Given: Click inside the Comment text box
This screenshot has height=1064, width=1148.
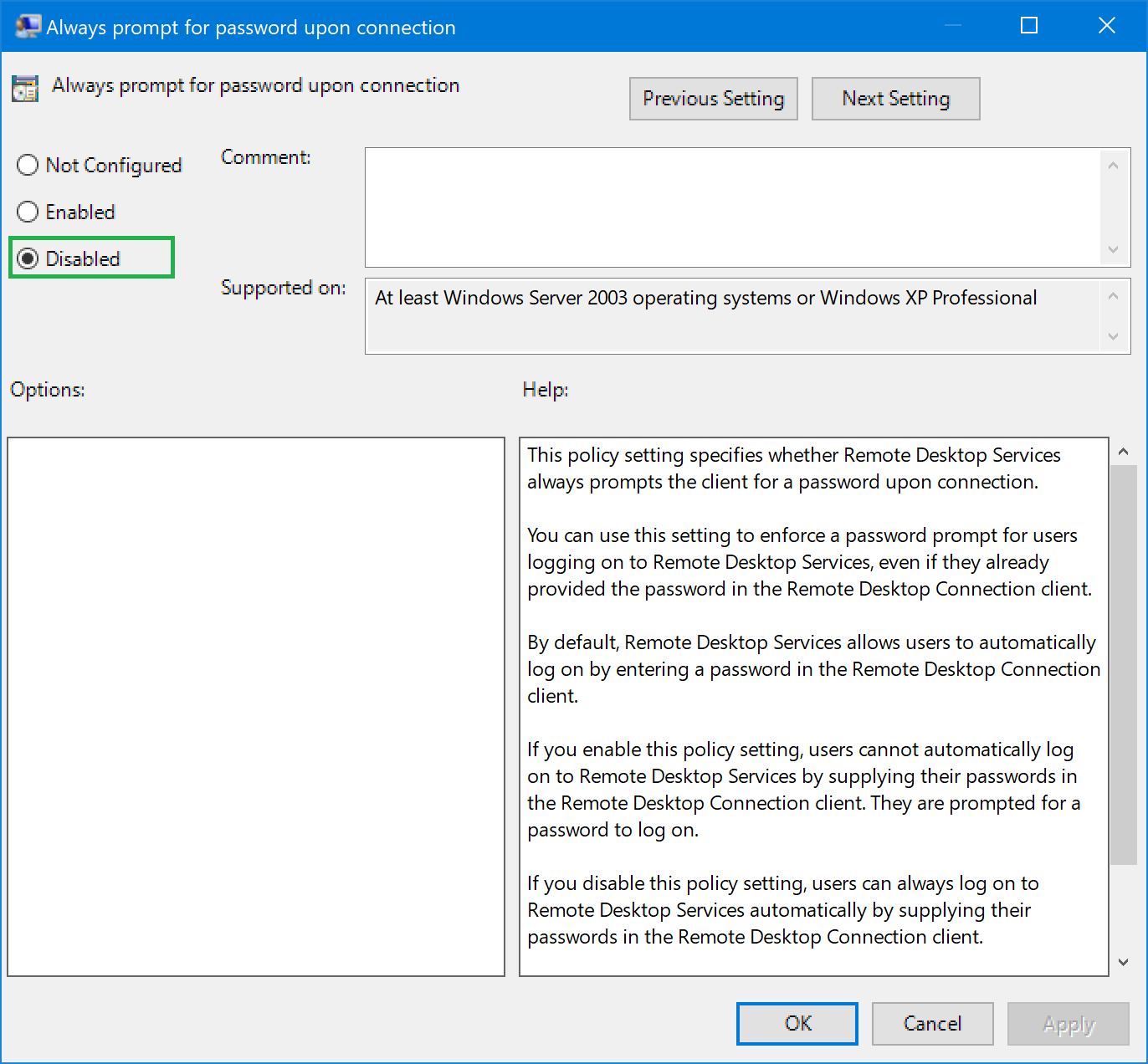Looking at the screenshot, I should pos(733,207).
